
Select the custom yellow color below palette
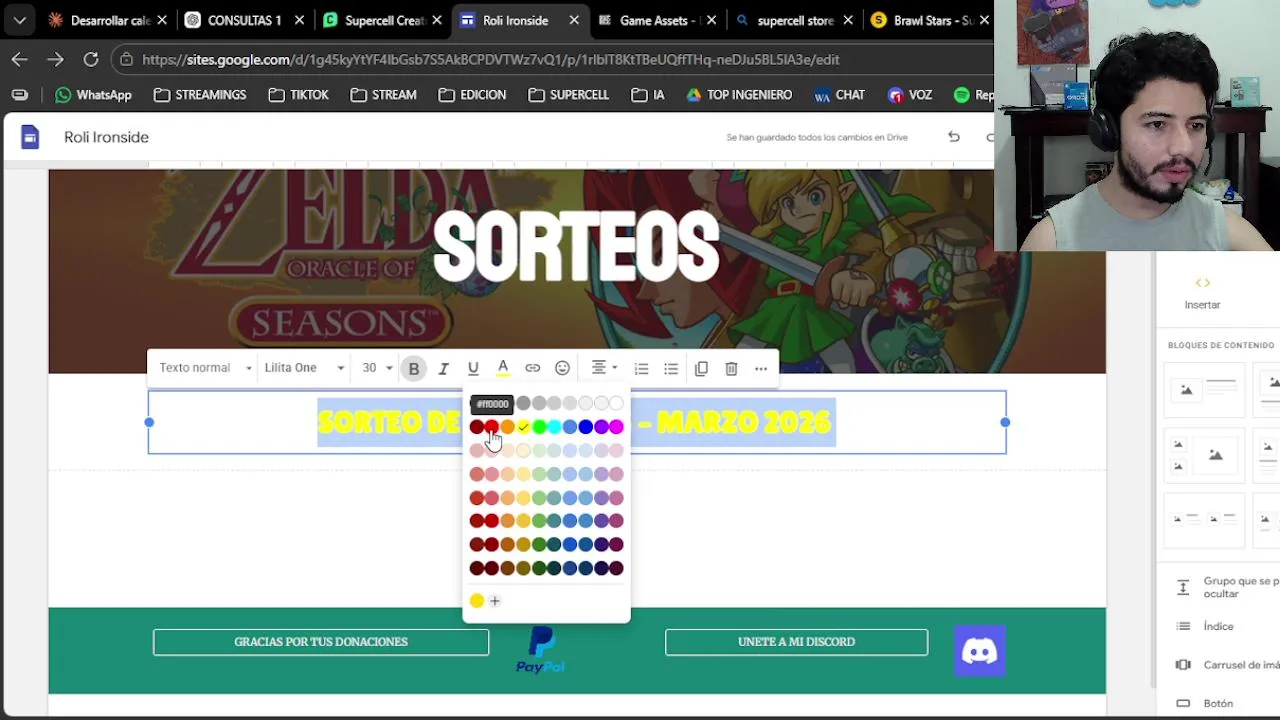pyautogui.click(x=477, y=601)
